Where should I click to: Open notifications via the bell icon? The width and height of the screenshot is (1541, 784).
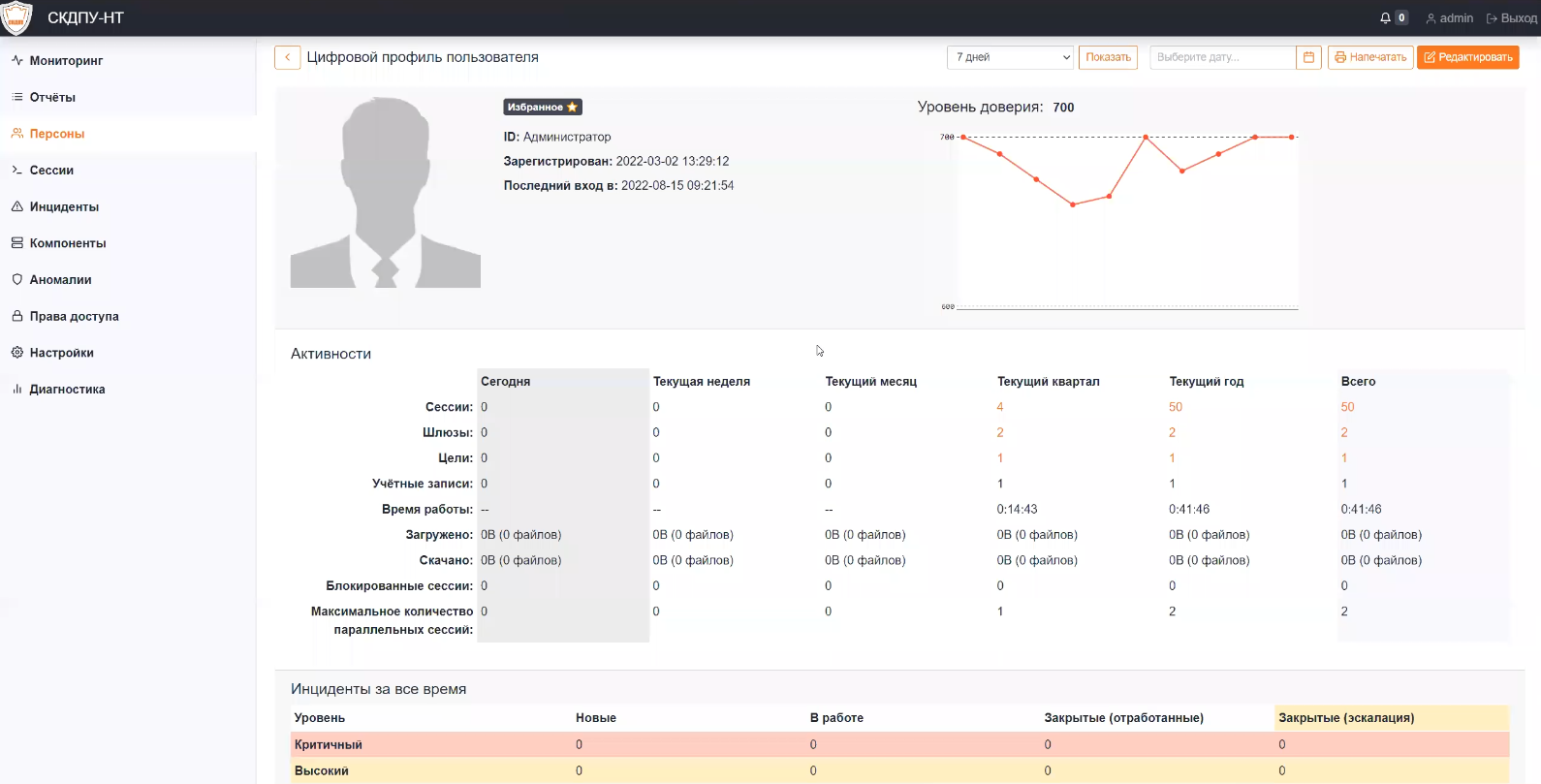click(1385, 18)
